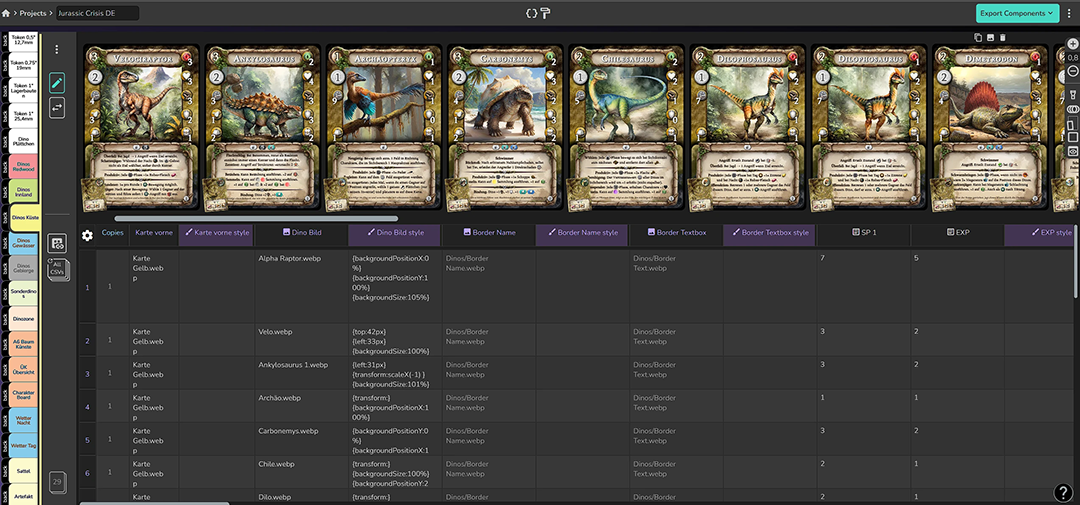Select the Archaeopteryx card preview
The image size is (1080, 505).
coord(383,128)
